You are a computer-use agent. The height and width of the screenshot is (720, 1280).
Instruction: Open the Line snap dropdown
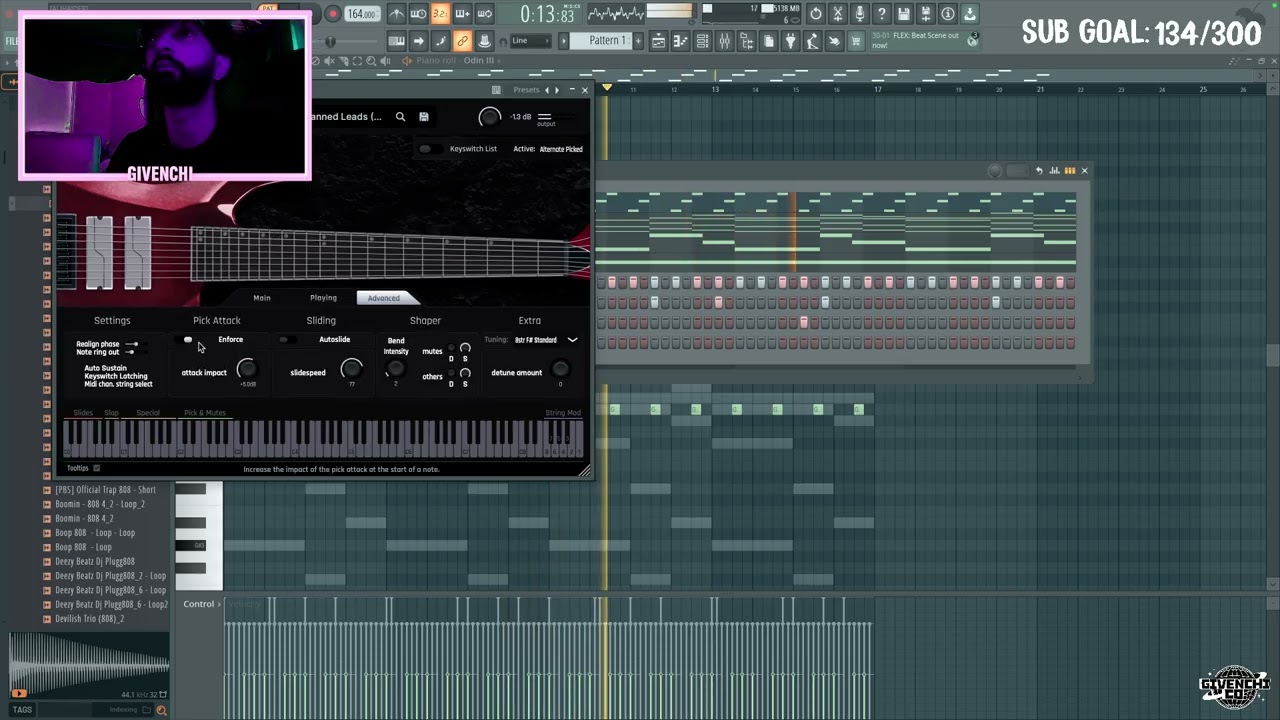tap(530, 41)
